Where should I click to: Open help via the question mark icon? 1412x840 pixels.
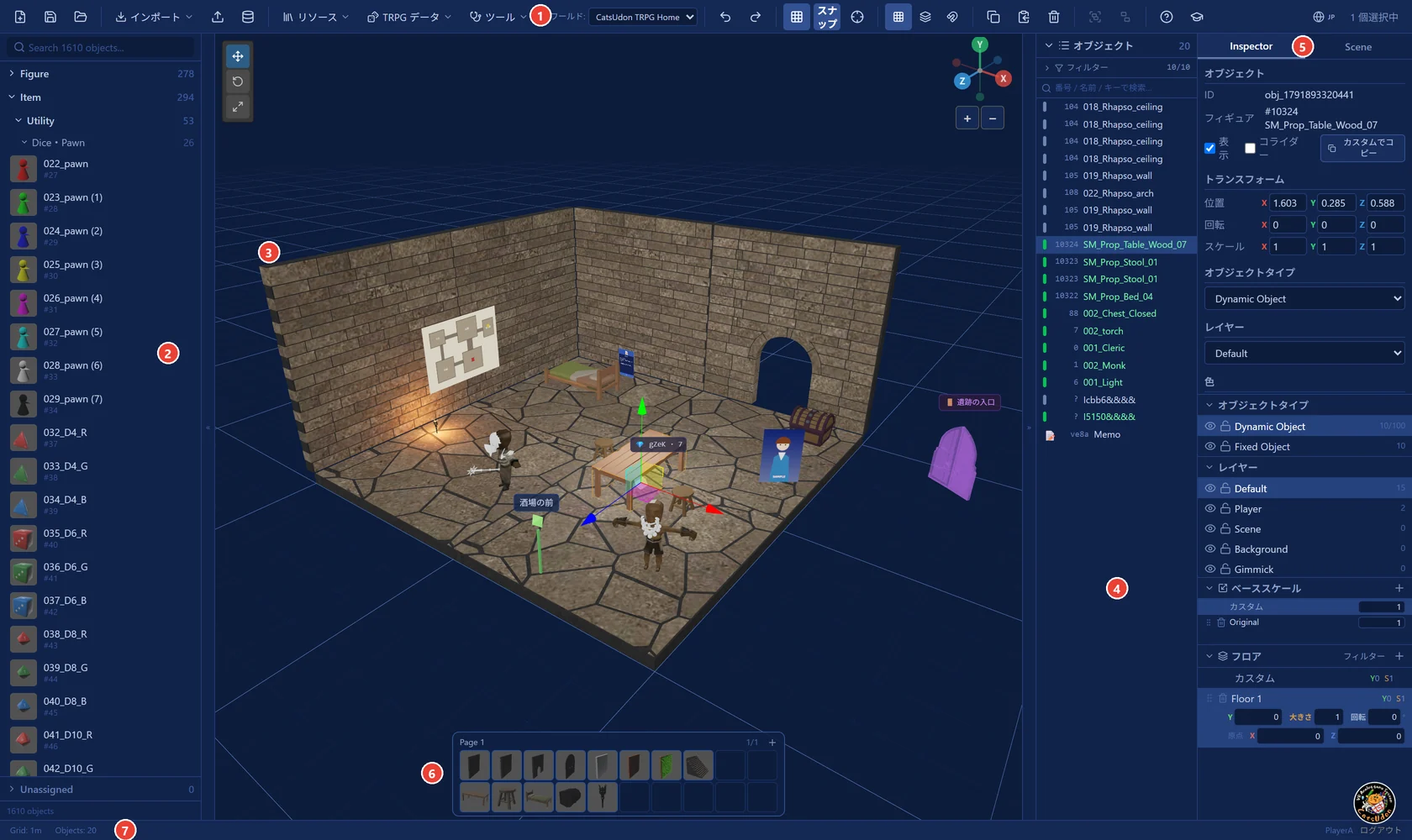[x=1167, y=17]
